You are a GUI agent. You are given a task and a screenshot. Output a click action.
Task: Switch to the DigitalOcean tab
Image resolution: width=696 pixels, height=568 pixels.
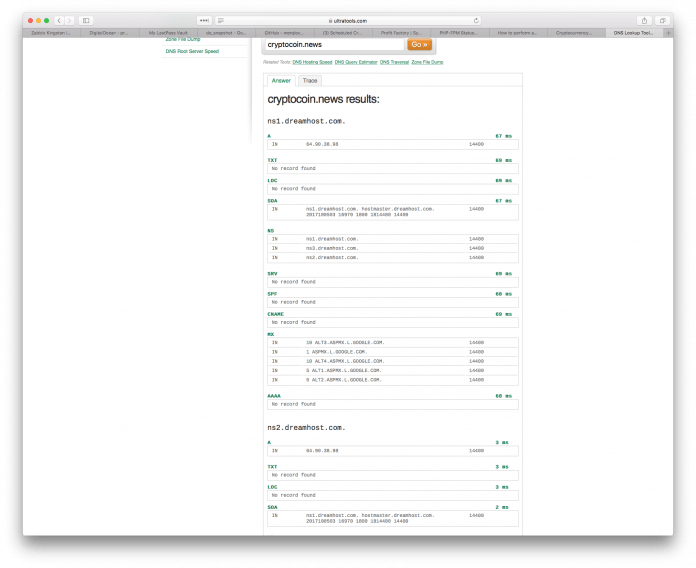tap(109, 33)
